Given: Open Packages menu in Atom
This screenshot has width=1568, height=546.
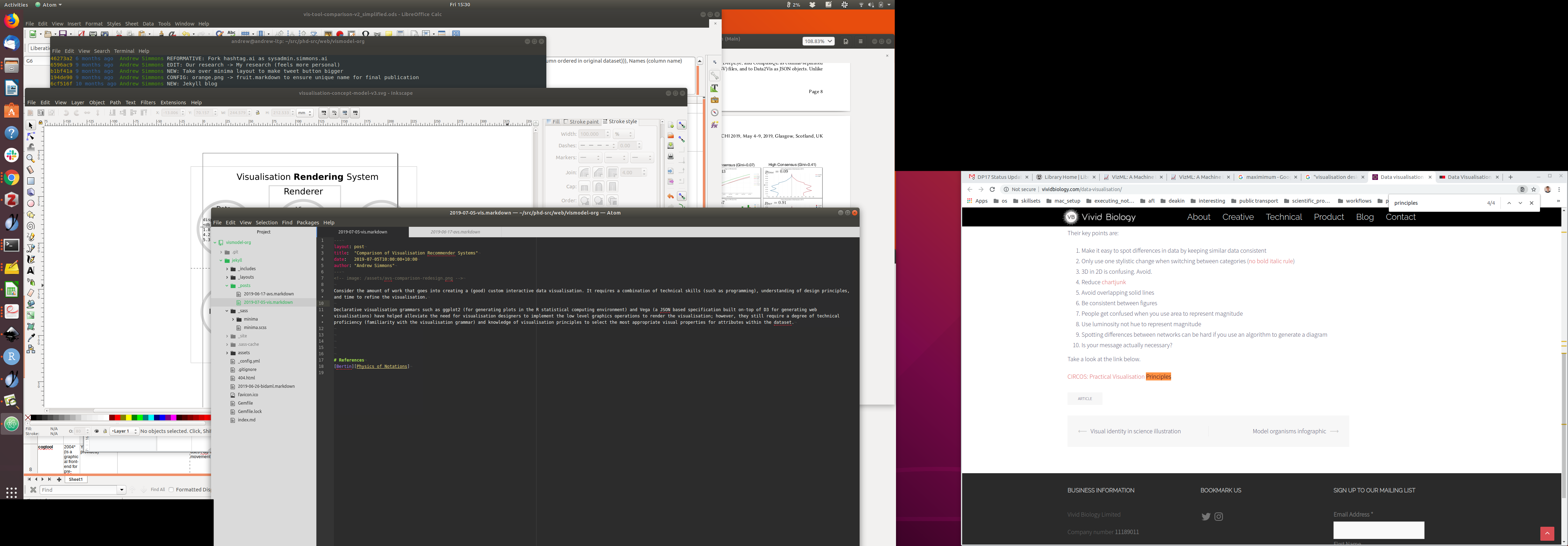Looking at the screenshot, I should pos(307,223).
